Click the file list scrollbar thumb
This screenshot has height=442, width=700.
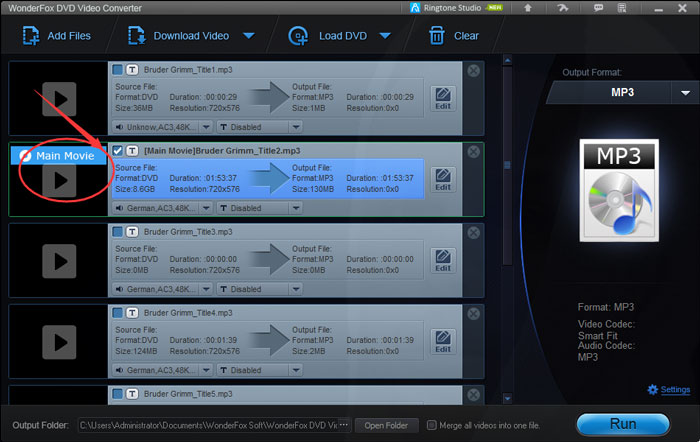507,165
